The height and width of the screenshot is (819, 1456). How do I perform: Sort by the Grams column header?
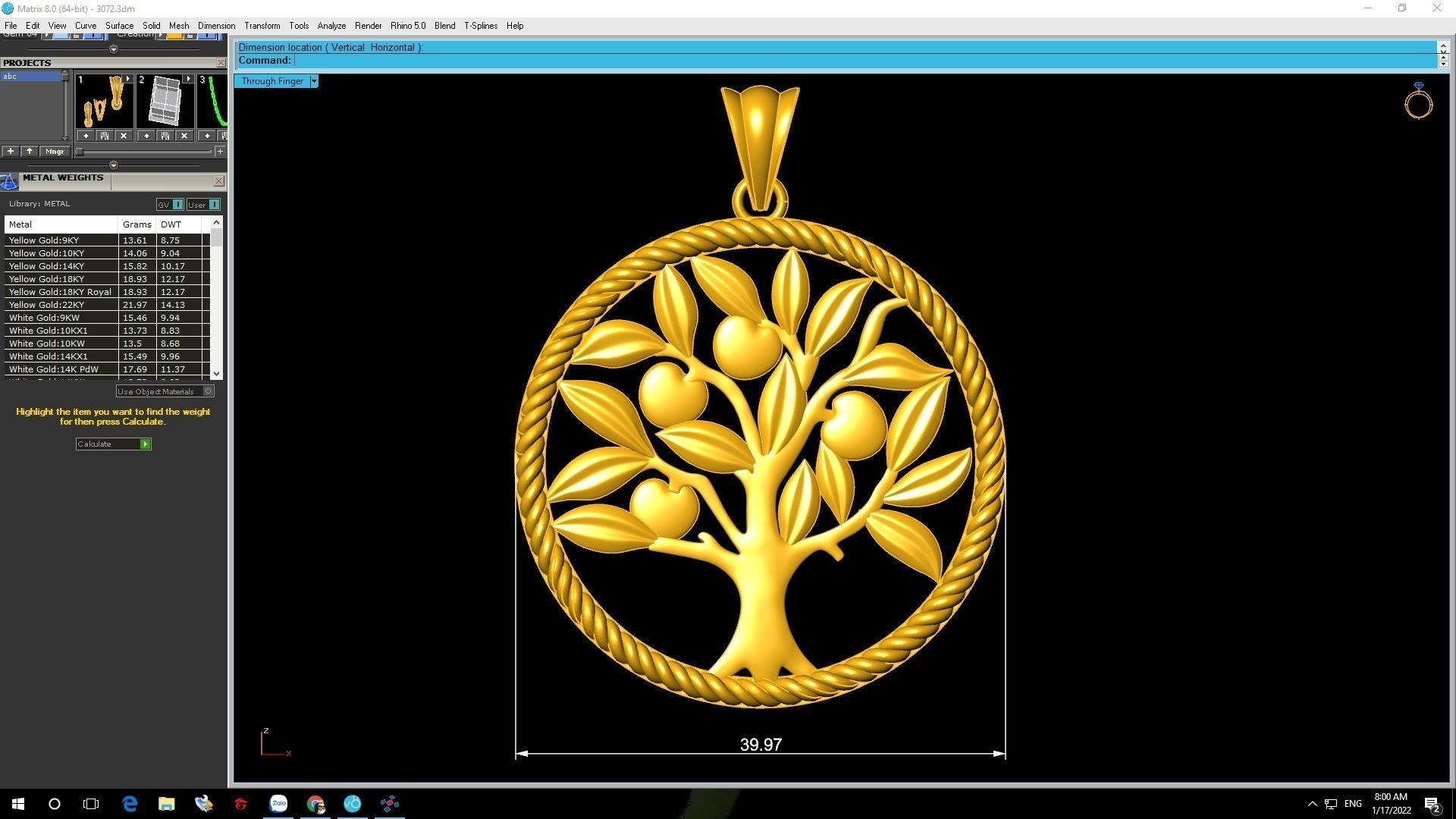[x=137, y=224]
